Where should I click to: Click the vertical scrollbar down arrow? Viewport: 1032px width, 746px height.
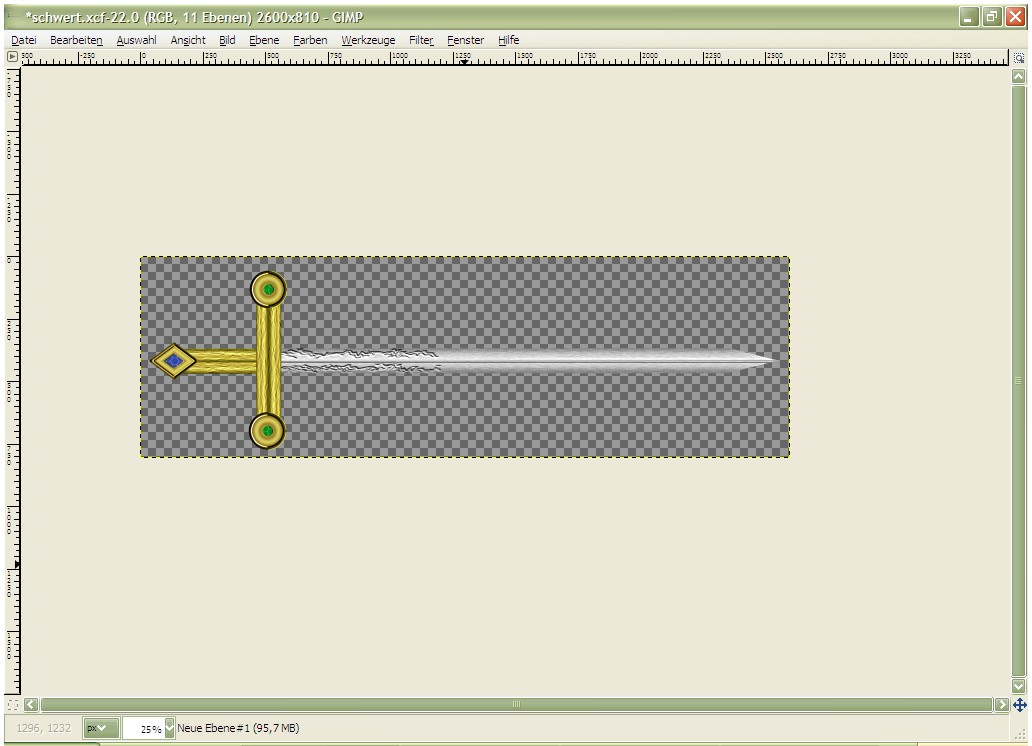pyautogui.click(x=1018, y=686)
